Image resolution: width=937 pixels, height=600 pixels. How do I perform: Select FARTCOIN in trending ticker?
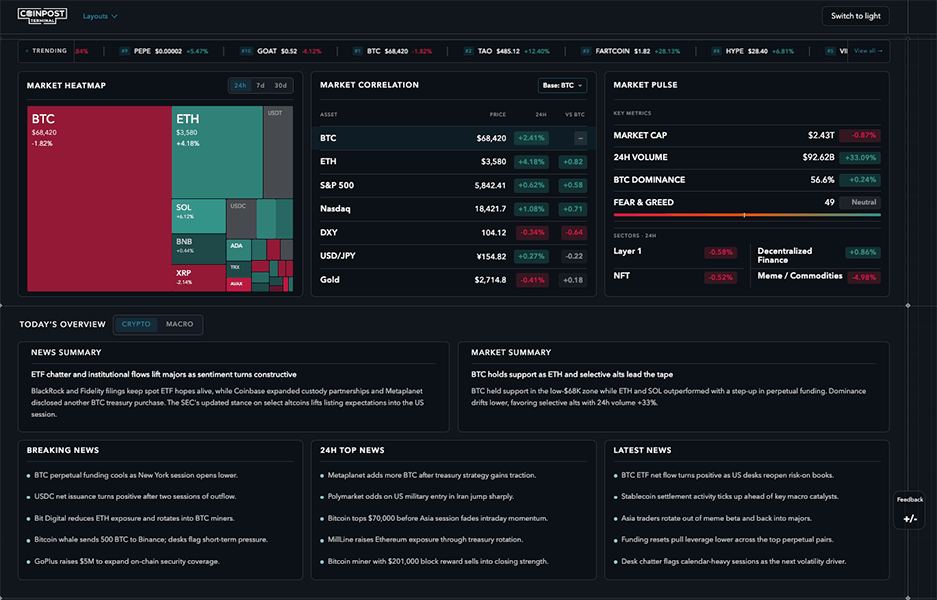click(x=630, y=51)
